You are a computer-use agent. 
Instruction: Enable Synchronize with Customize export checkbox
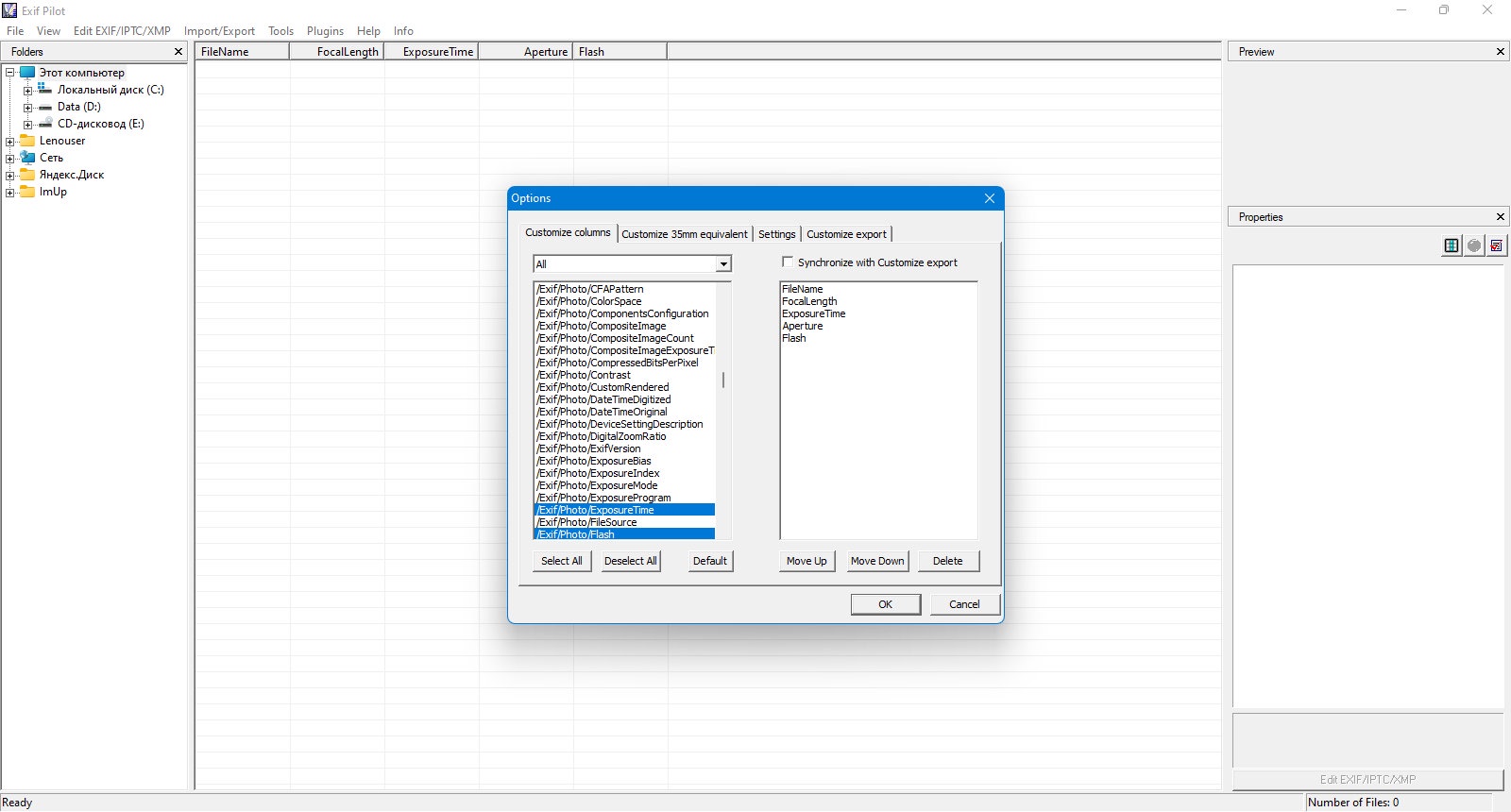coord(788,262)
